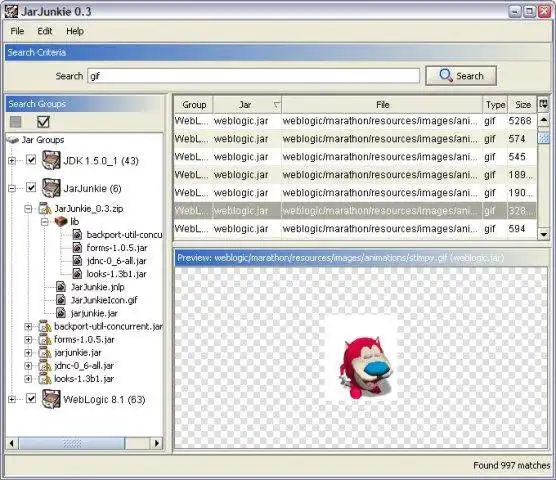Click the forms-1.0.5.jar file icon under lib
The height and width of the screenshot is (480, 556).
(x=77, y=247)
